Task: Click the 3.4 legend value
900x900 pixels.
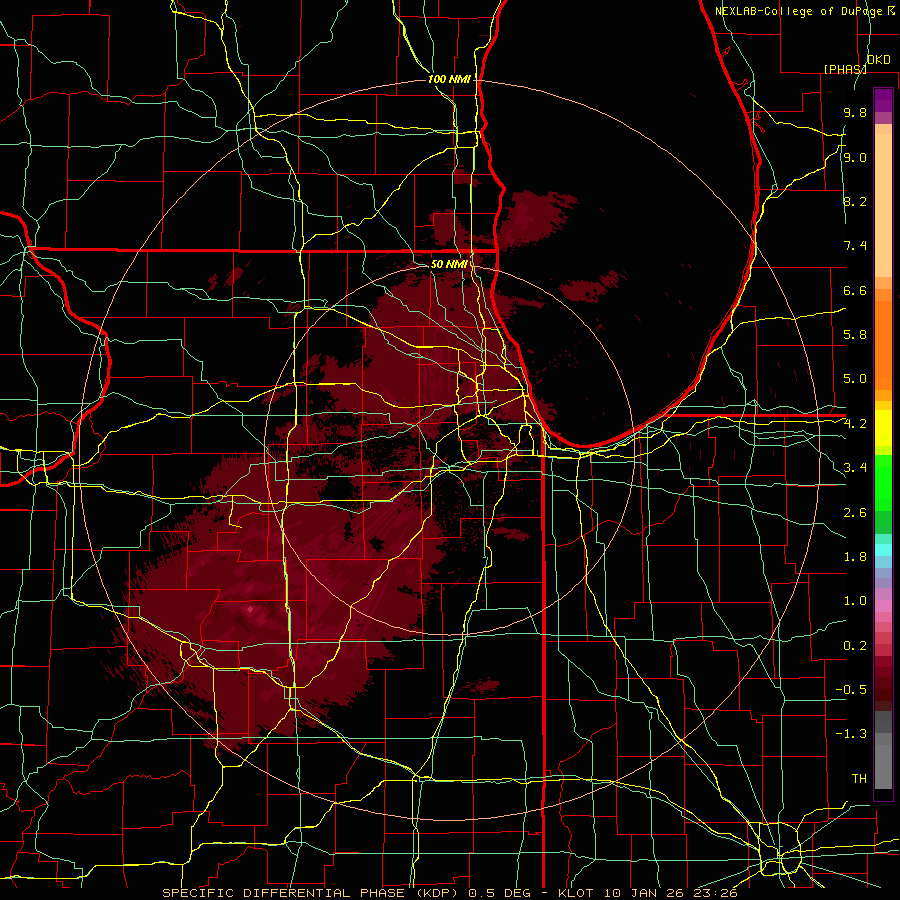Action: click(x=855, y=468)
